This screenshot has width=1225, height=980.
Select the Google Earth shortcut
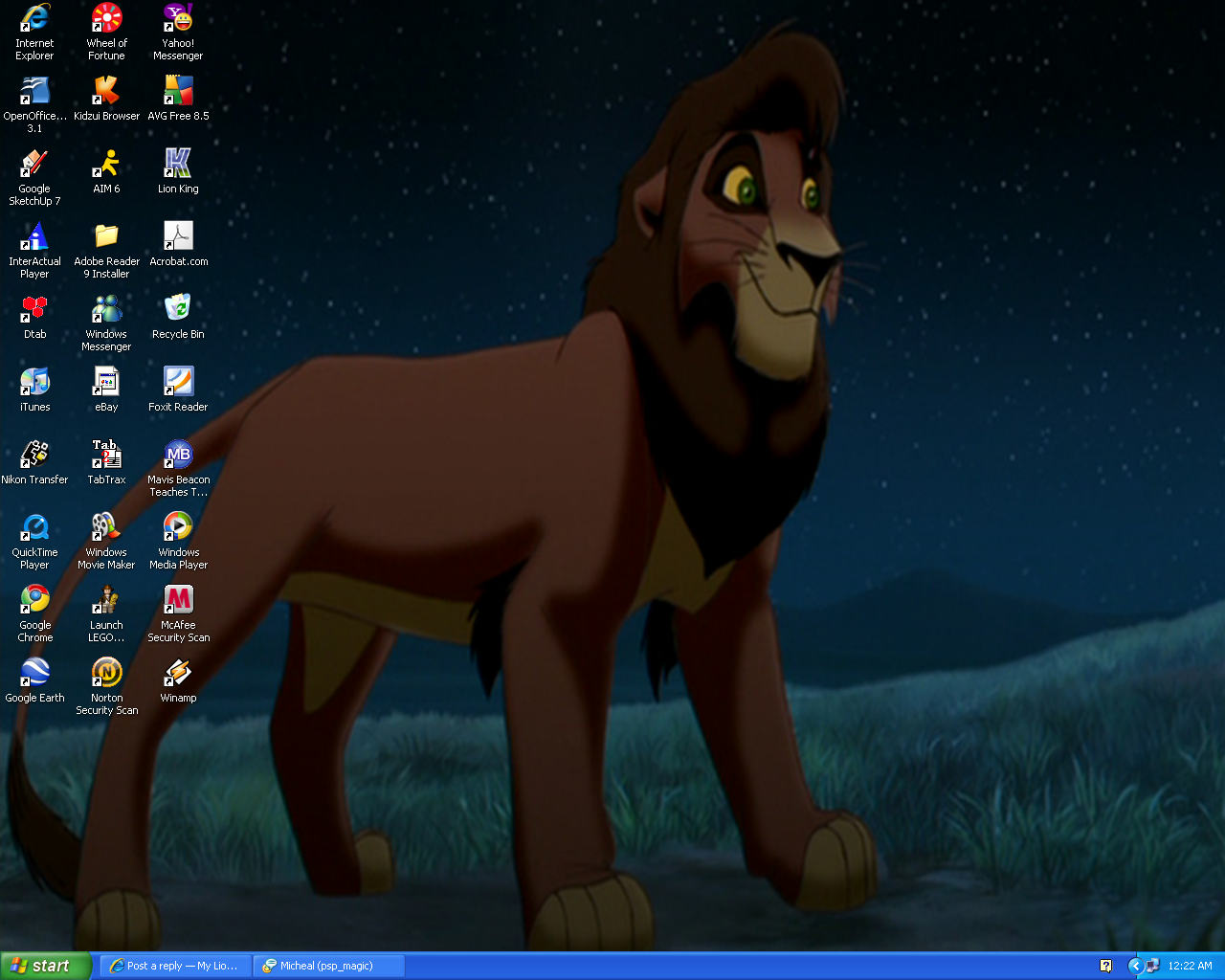(34, 673)
